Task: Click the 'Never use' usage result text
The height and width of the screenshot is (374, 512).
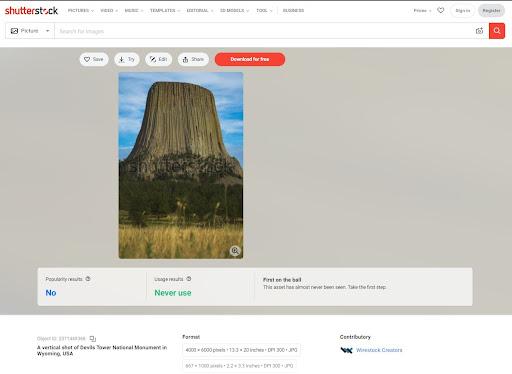Action: click(173, 293)
